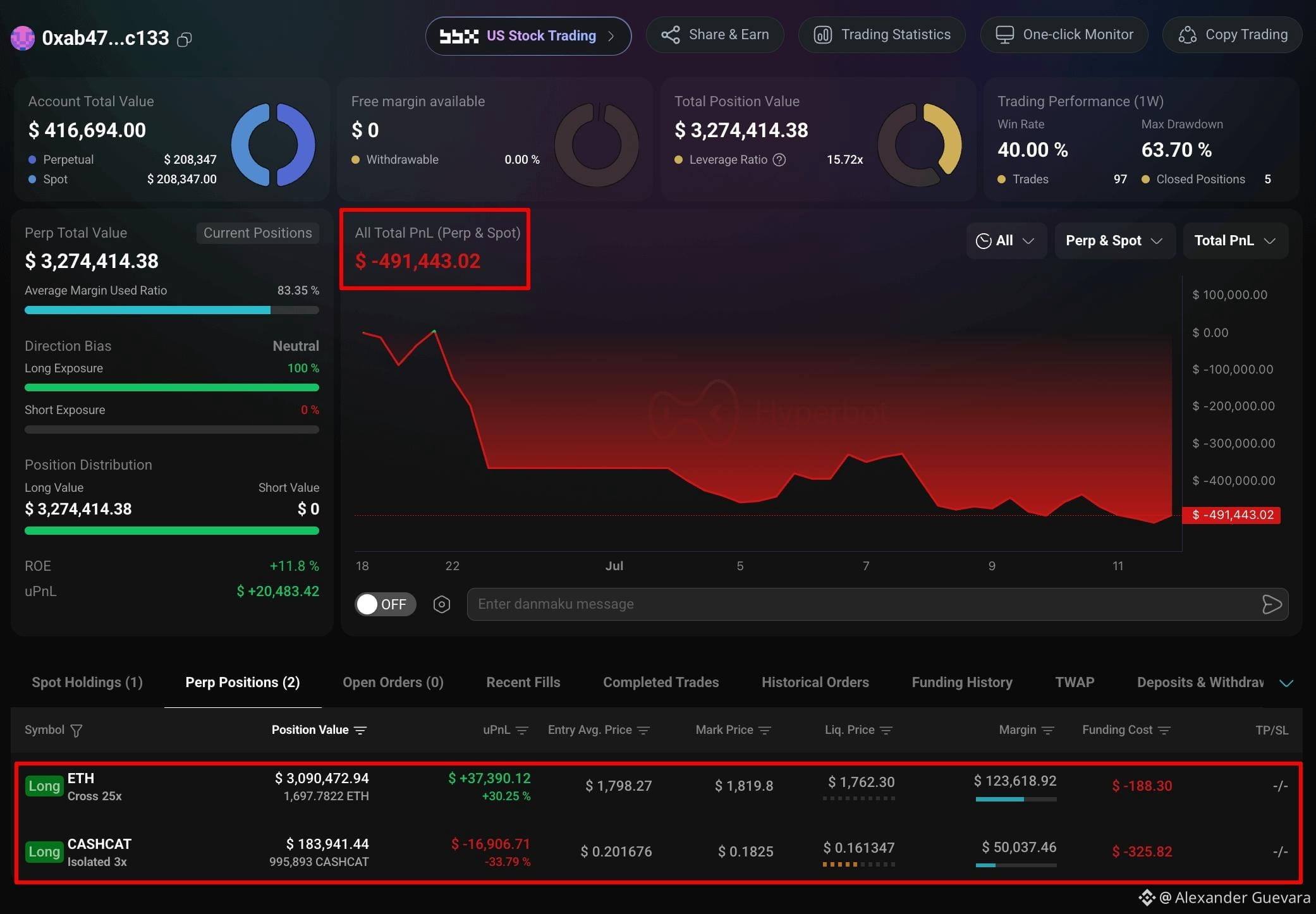
Task: Toggle the danmaku OFF switch
Action: click(386, 604)
